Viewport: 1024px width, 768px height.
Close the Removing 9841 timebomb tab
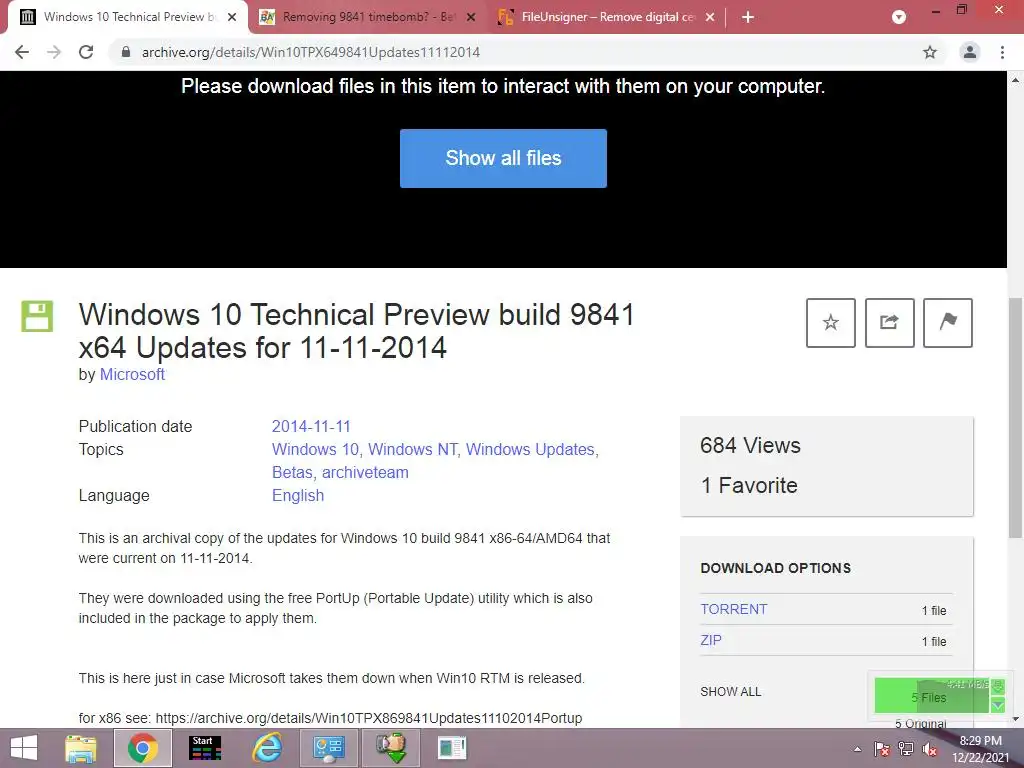[471, 17]
